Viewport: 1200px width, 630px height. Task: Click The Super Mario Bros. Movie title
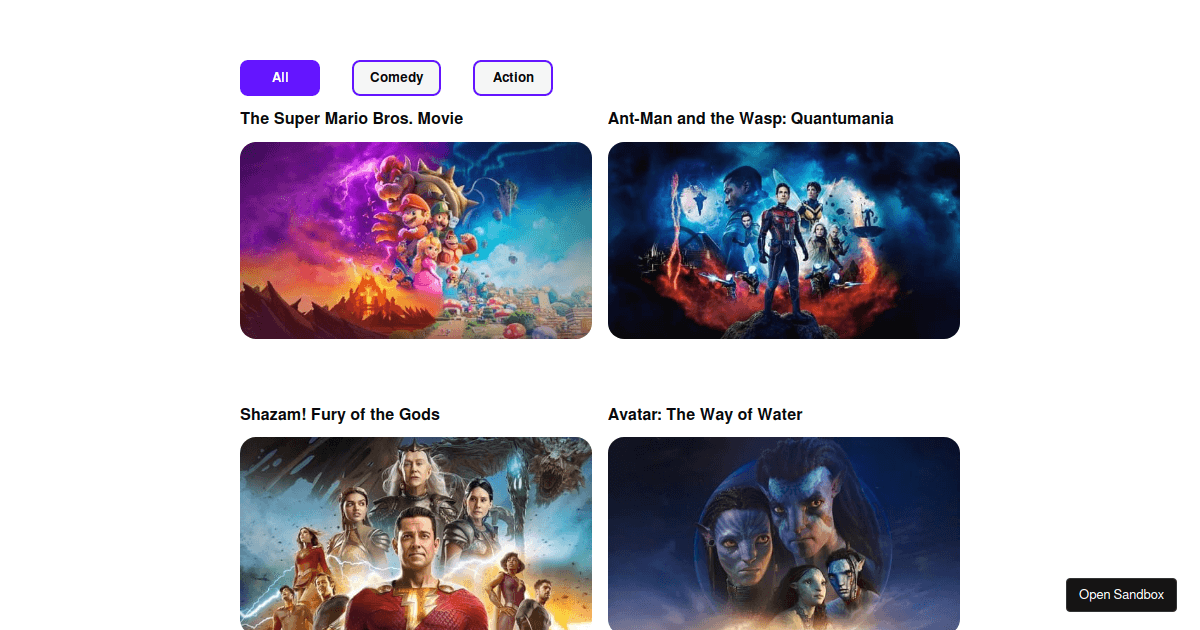(352, 118)
